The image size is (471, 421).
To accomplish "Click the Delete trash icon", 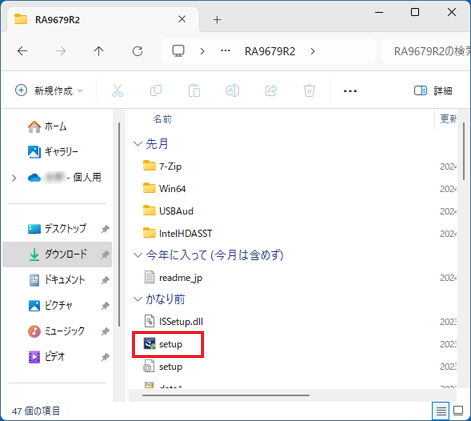I will point(309,90).
